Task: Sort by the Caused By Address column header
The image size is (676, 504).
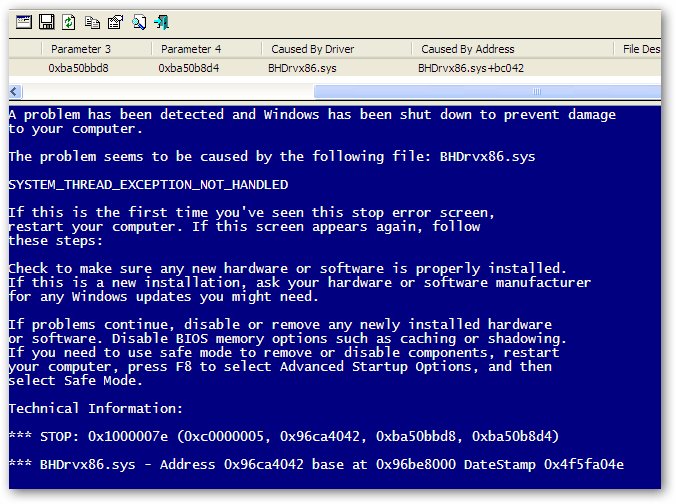Action: (513, 49)
